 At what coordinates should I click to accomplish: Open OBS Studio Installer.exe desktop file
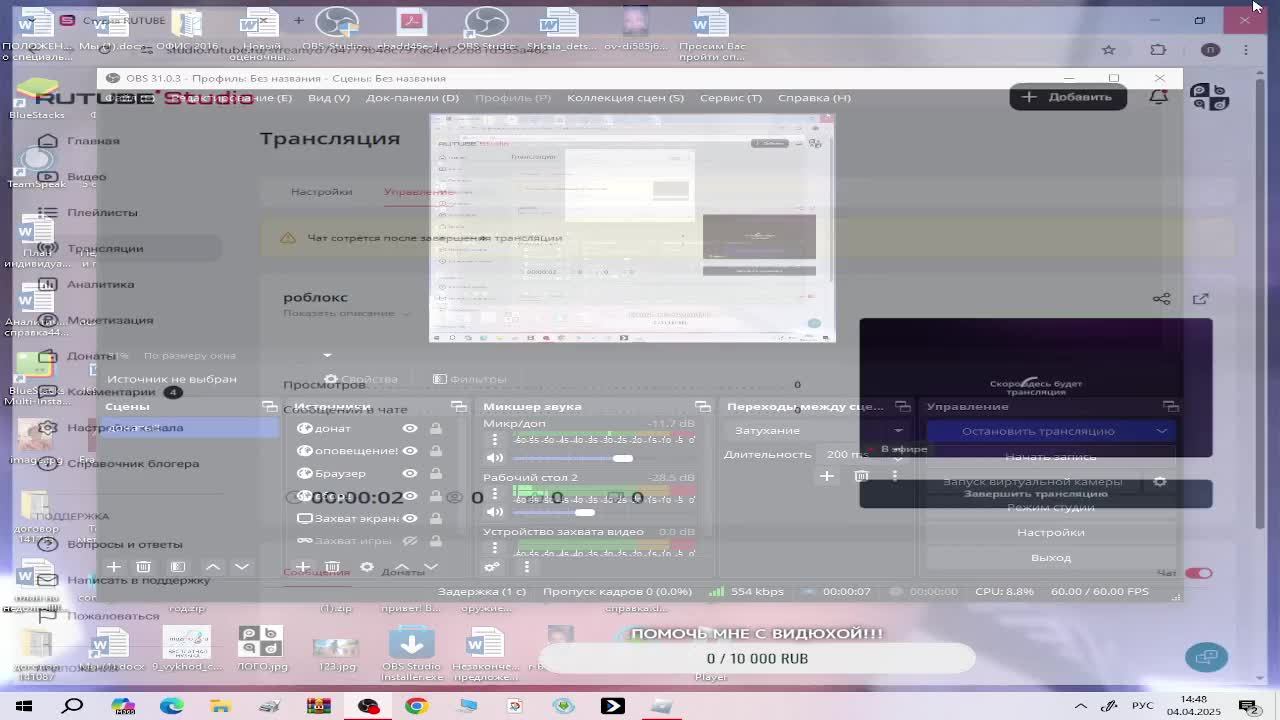[x=411, y=654]
